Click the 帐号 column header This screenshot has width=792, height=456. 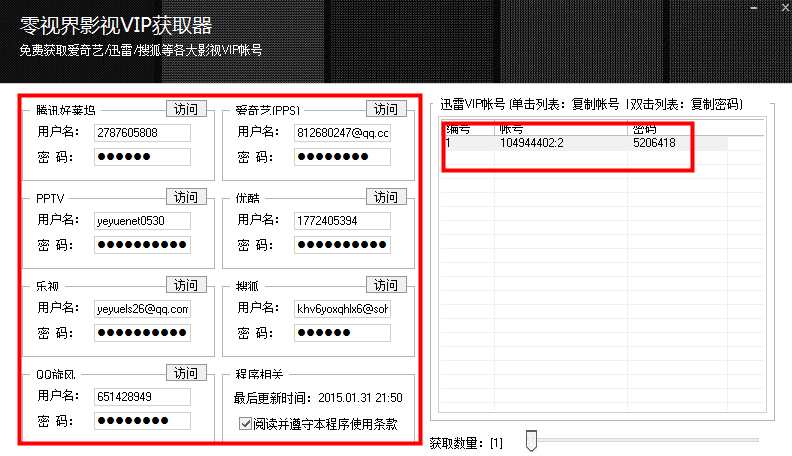(561, 128)
